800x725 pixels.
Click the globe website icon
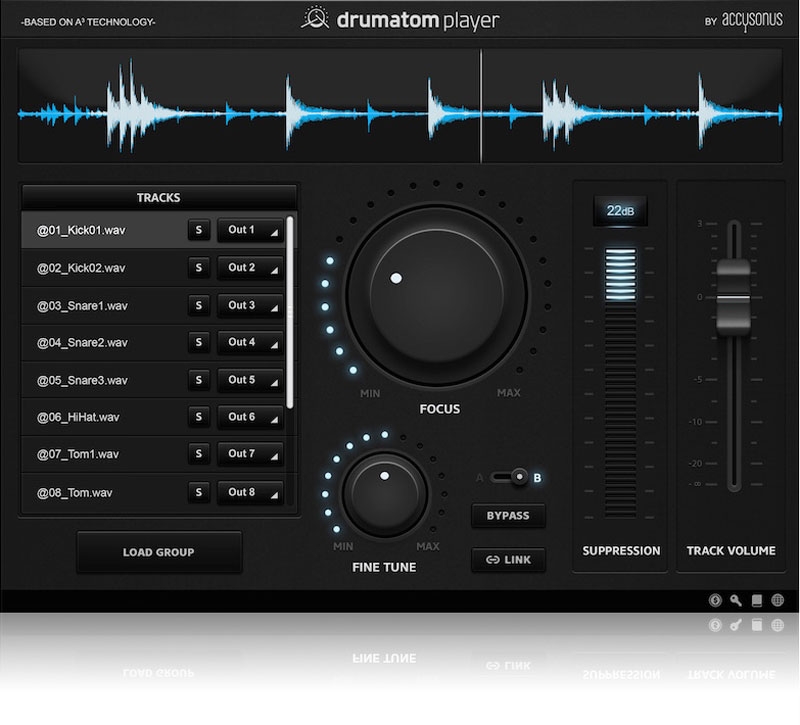(778, 601)
